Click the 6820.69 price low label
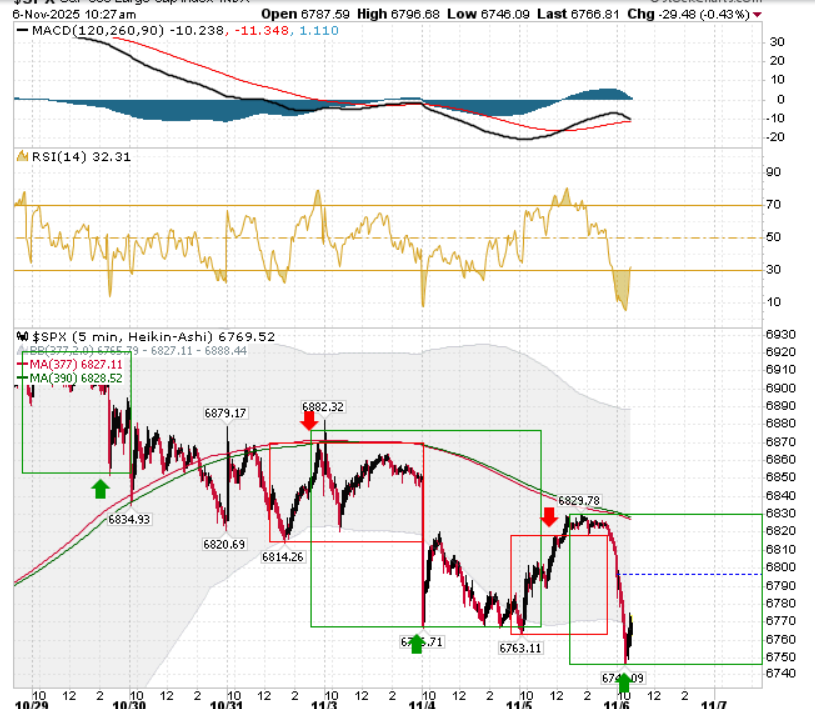Screen dimensions: 815x709 point(224,544)
